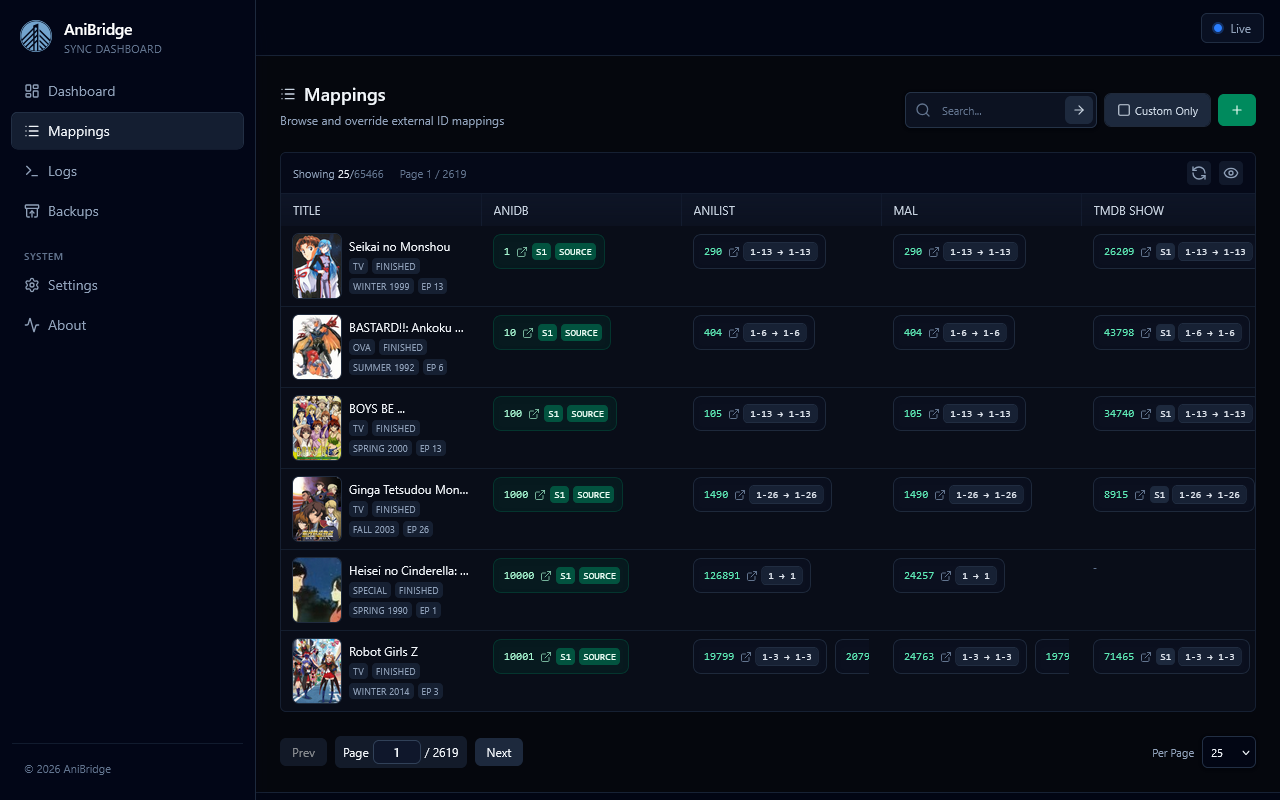Click the terminal icon next to Logs
Viewport: 1280px width, 800px height.
(30, 171)
